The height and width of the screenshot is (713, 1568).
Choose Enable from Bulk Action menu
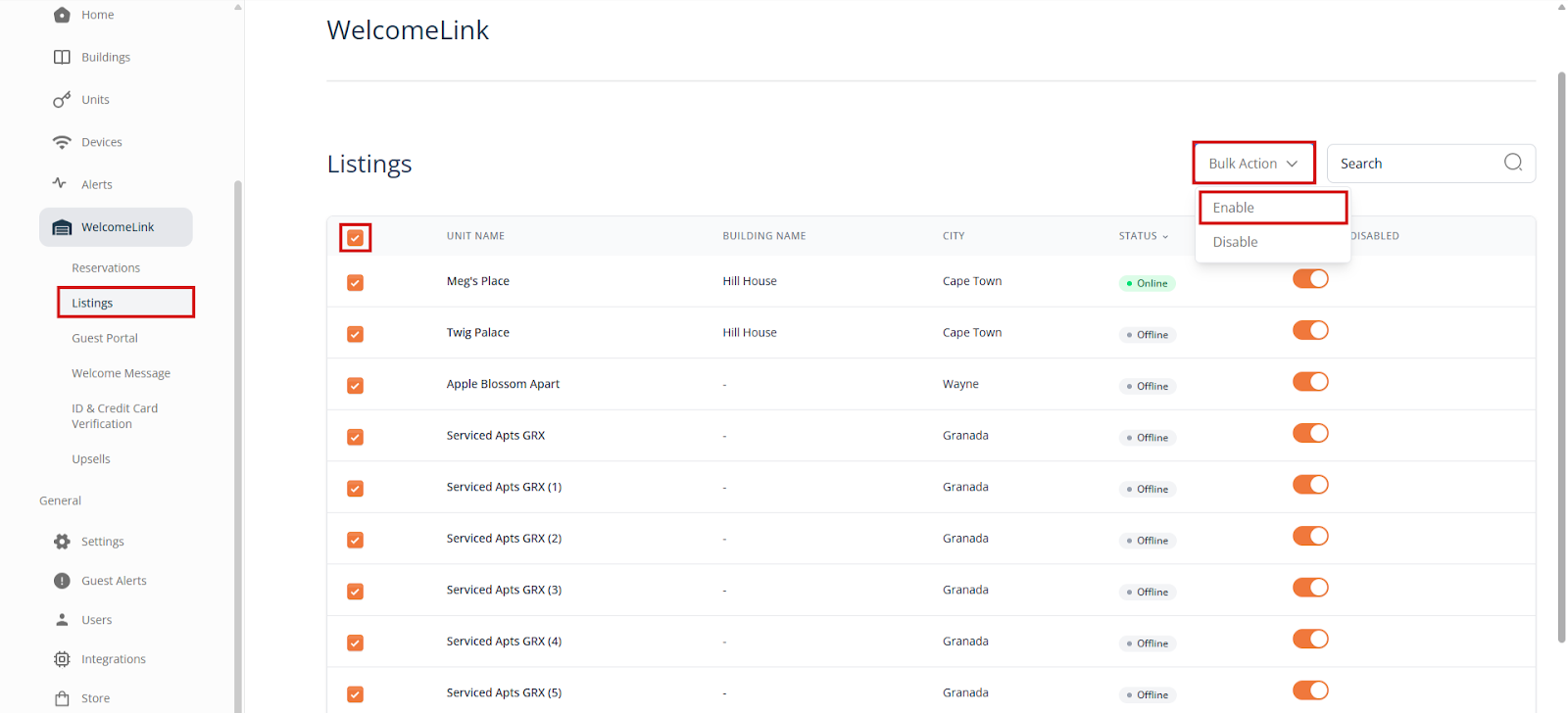tap(1272, 208)
